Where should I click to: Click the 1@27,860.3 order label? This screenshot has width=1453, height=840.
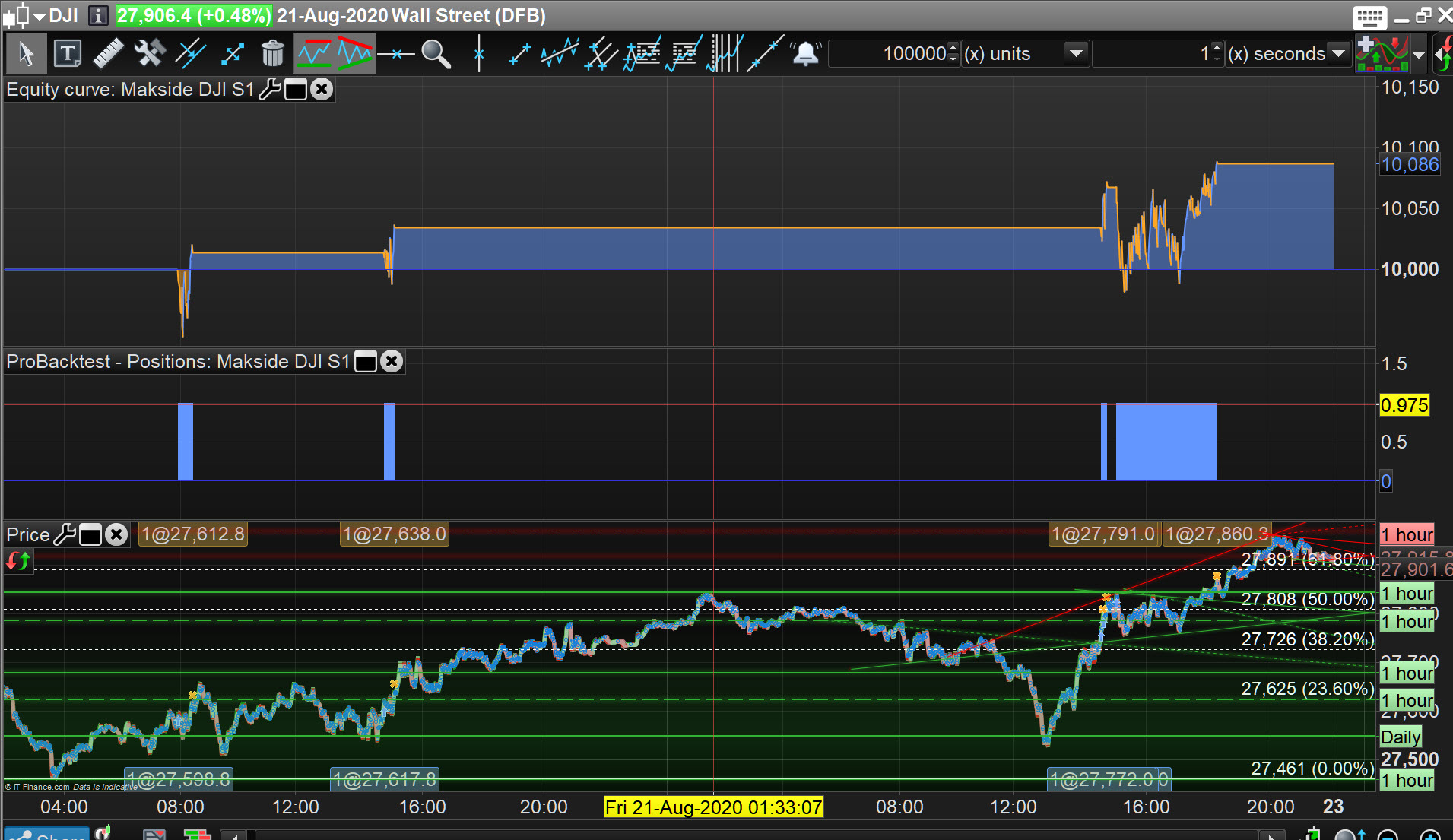point(1217,534)
